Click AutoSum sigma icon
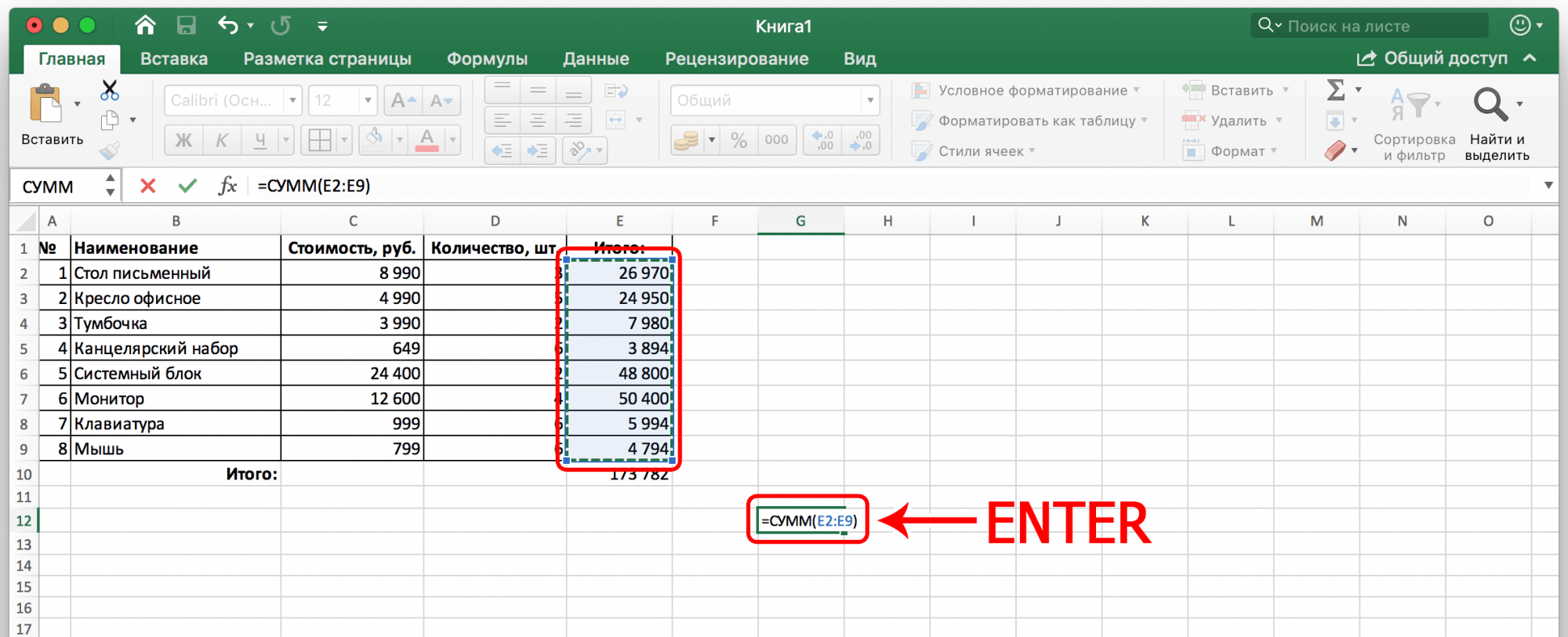1568x637 pixels. [1336, 90]
